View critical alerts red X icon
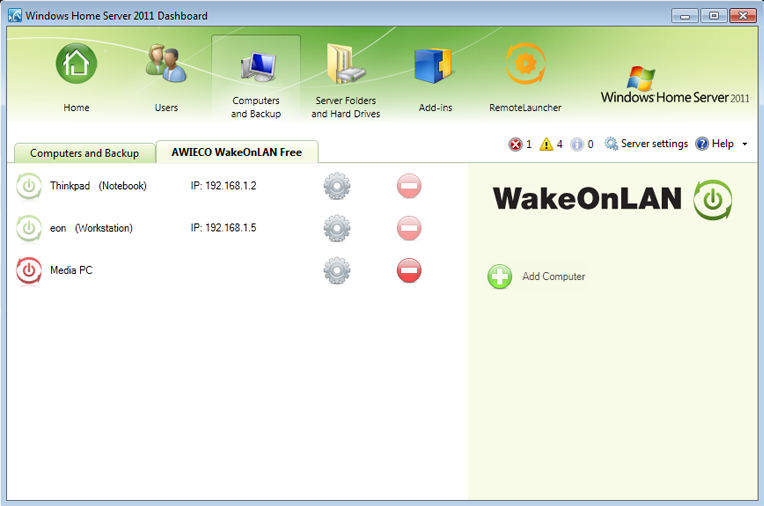Screen dimensions: 764x506 pos(515,144)
